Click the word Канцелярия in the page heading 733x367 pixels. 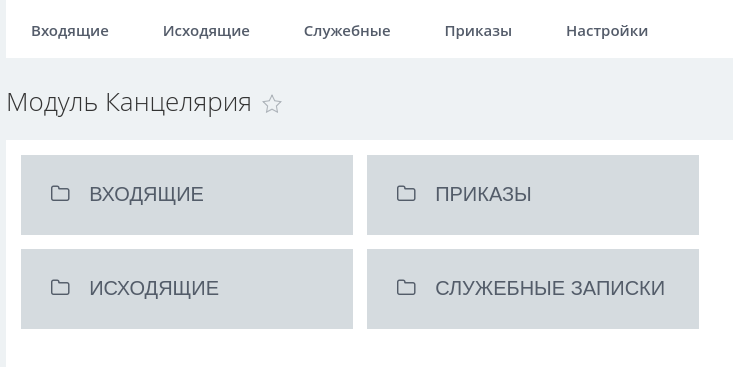(179, 103)
